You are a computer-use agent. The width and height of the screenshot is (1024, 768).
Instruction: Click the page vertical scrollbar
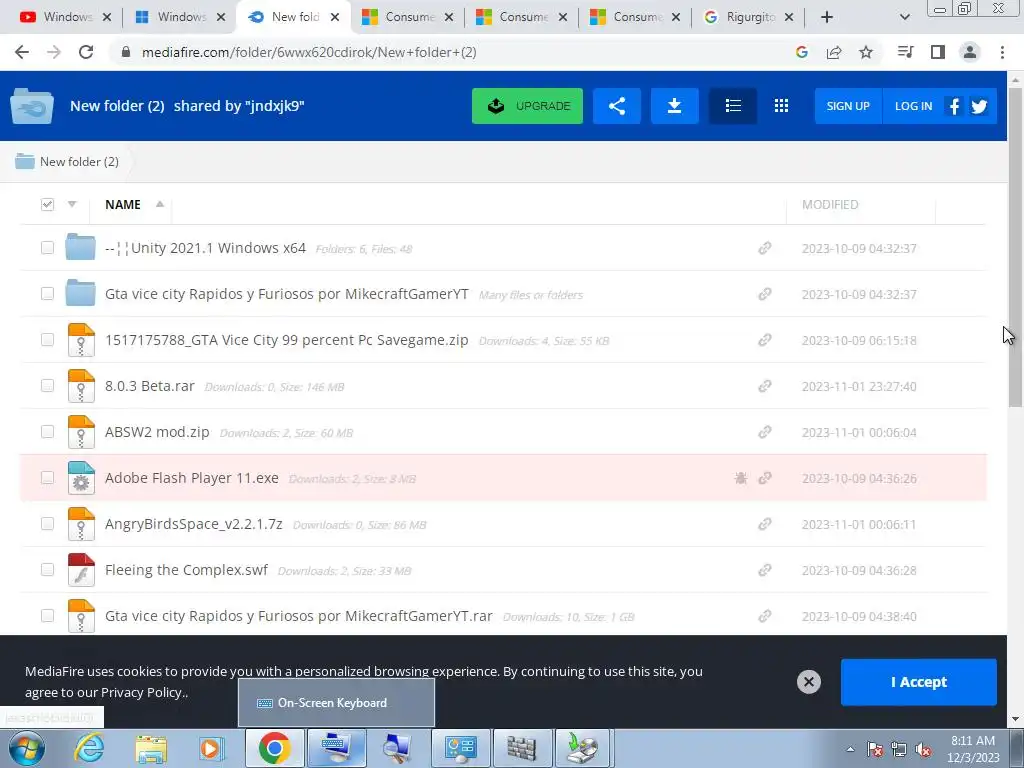click(x=1016, y=248)
